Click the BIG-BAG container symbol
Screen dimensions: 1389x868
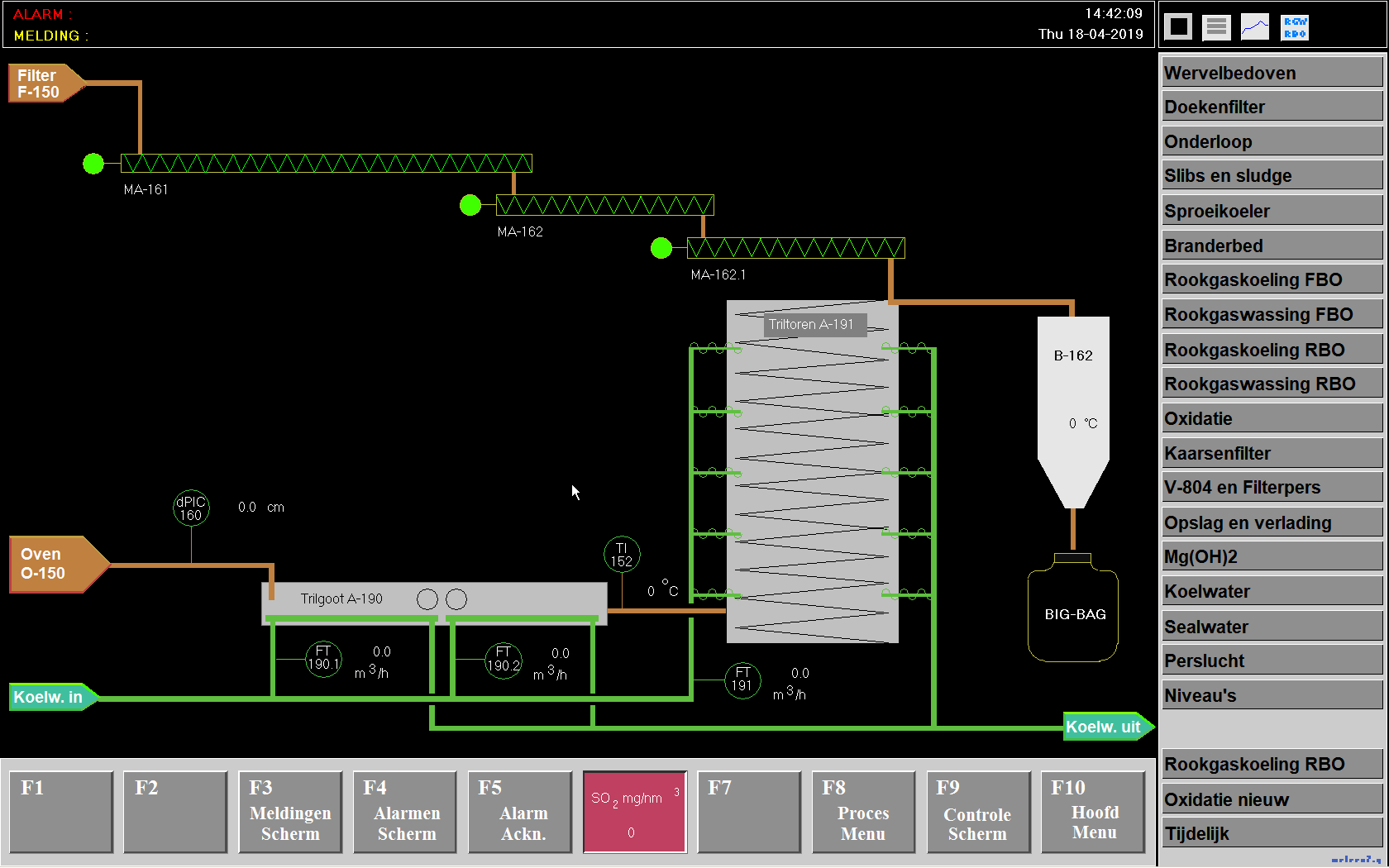point(1073,612)
